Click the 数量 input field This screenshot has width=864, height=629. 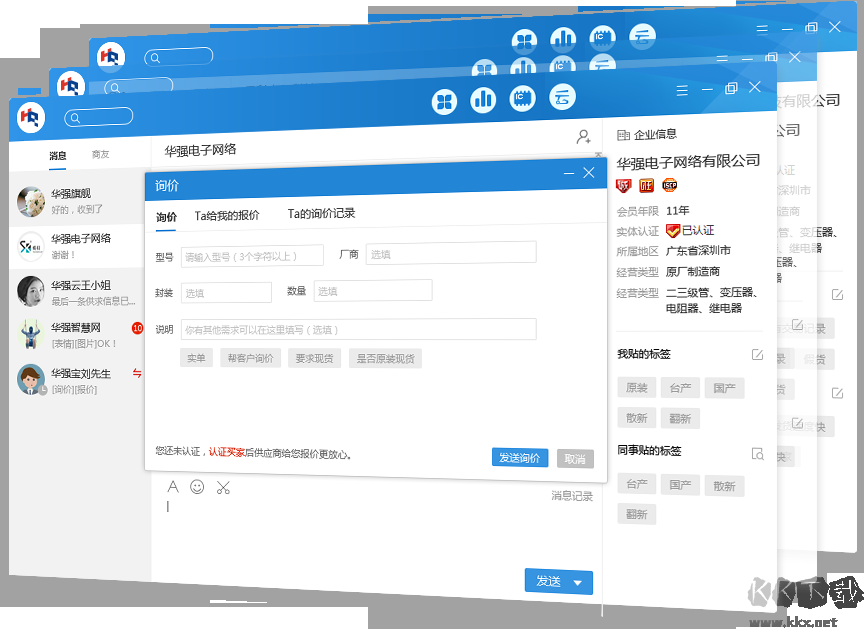click(x=373, y=290)
